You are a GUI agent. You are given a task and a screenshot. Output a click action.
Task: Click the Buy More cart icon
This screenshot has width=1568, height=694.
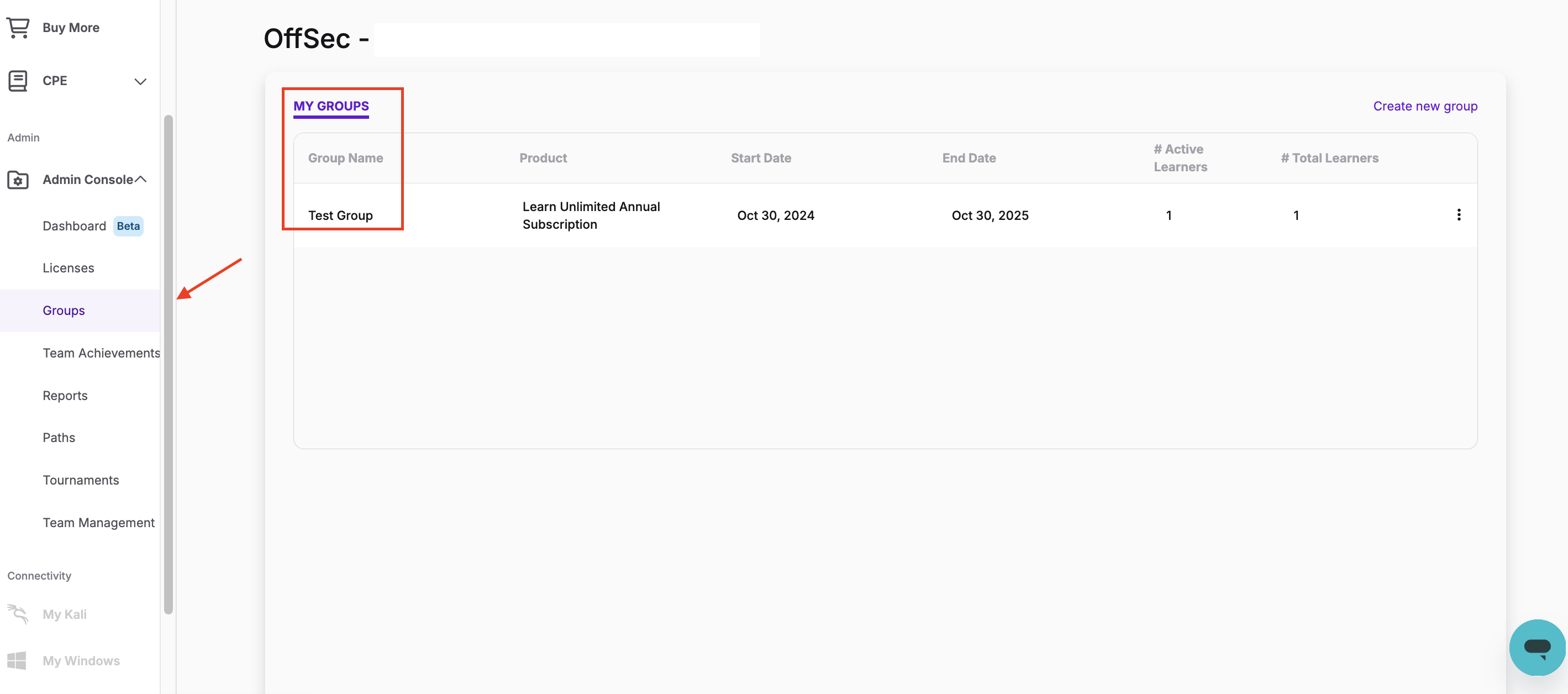[x=18, y=28]
